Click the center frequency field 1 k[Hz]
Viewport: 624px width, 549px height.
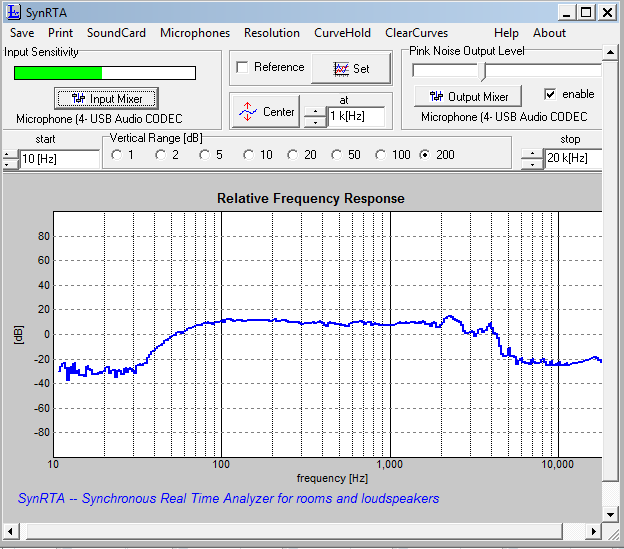[x=356, y=117]
